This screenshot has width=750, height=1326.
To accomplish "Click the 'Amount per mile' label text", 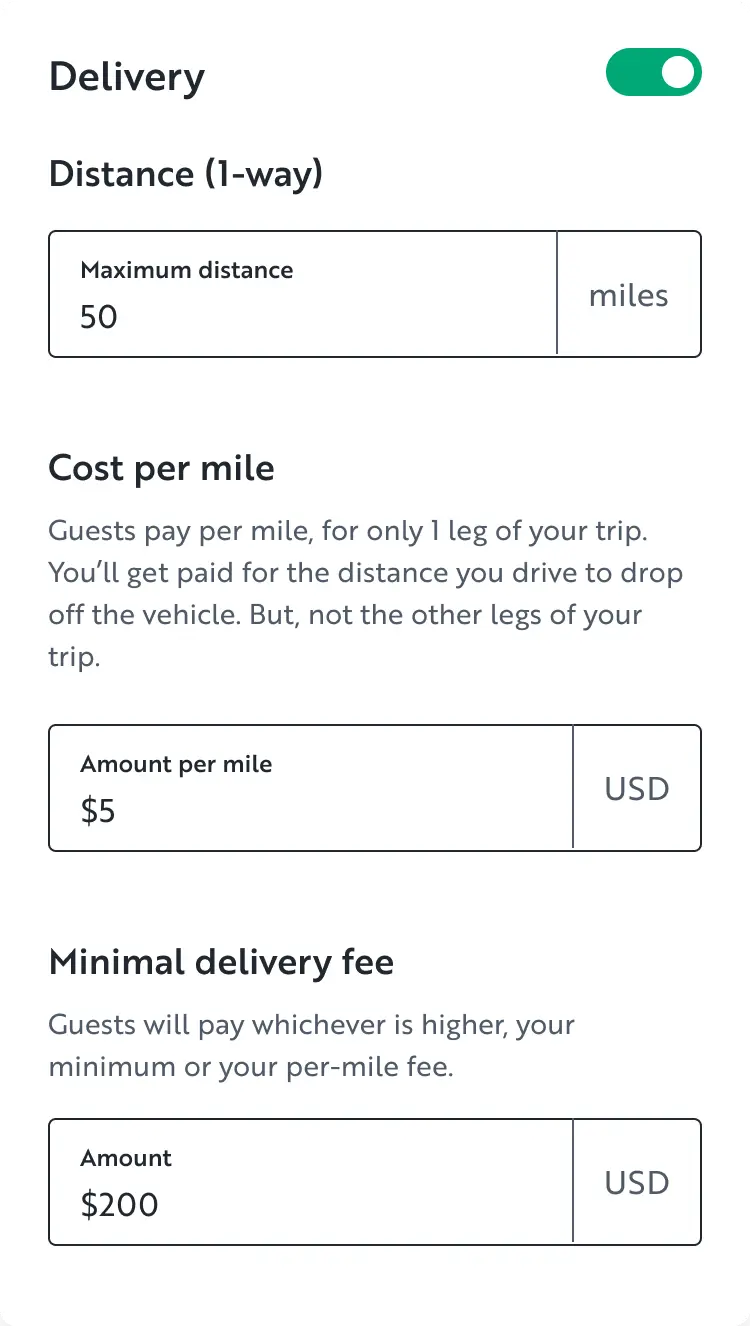I will [176, 764].
